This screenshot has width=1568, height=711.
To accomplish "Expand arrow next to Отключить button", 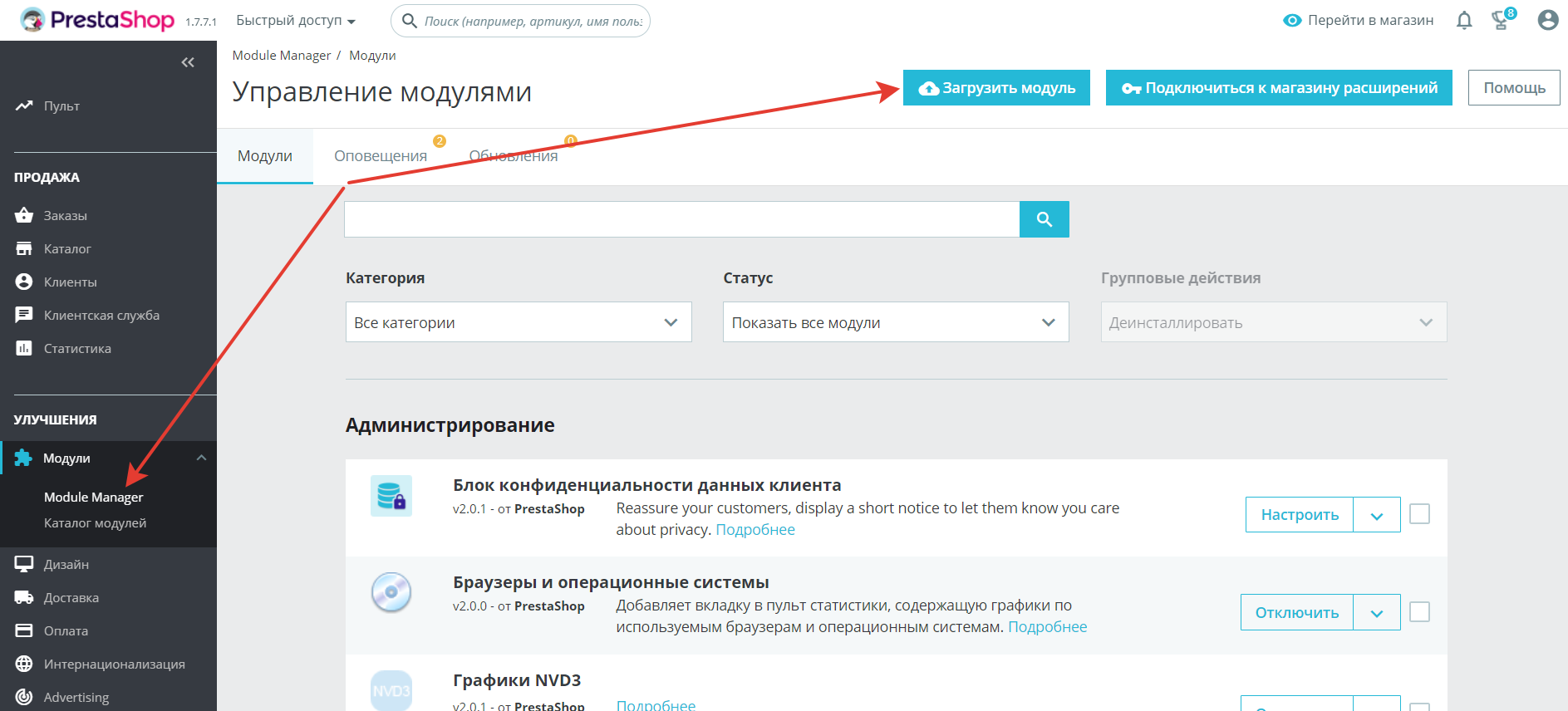I will 1377,613.
